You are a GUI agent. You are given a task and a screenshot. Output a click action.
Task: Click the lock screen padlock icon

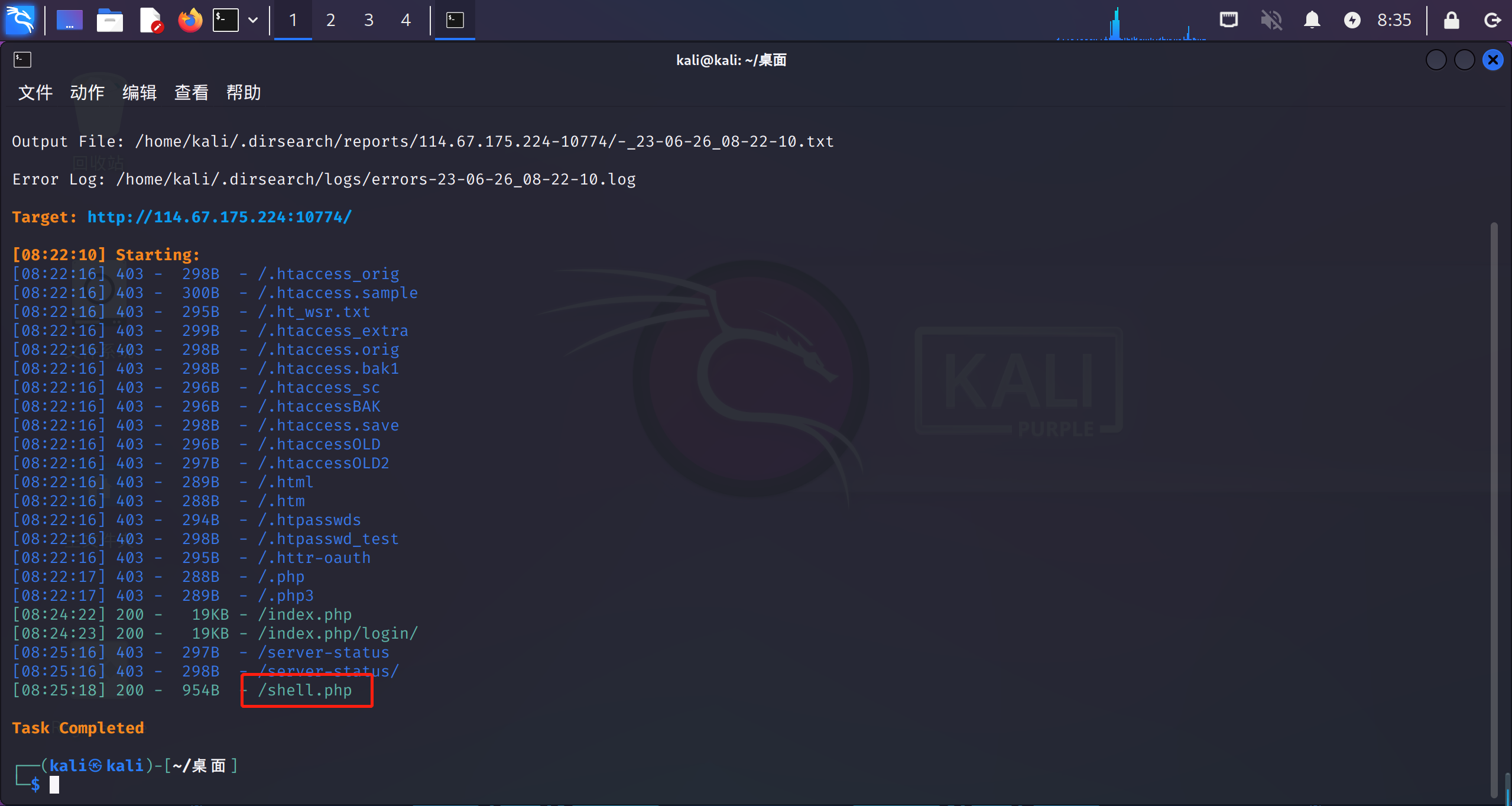point(1451,20)
